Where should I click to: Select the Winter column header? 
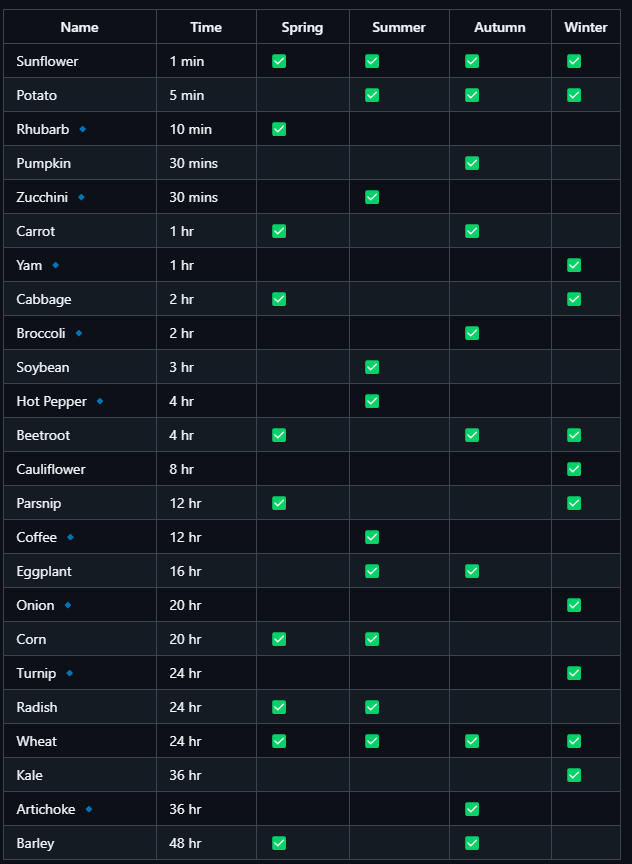(x=586, y=27)
